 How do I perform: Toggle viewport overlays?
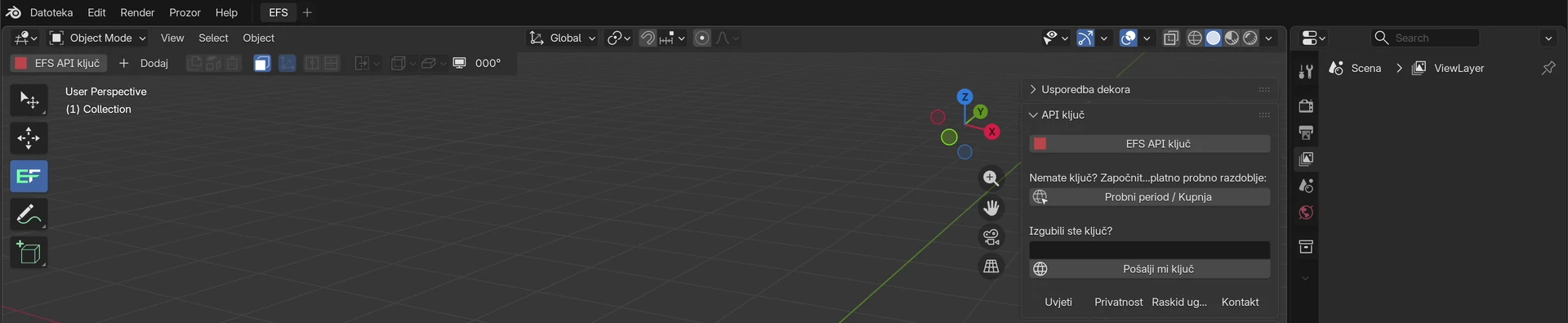click(1129, 38)
